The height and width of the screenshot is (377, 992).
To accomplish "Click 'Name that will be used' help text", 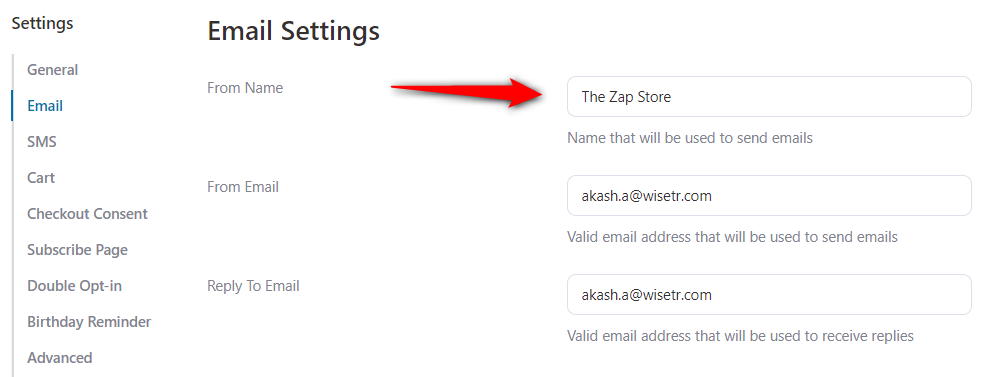I will [x=690, y=137].
